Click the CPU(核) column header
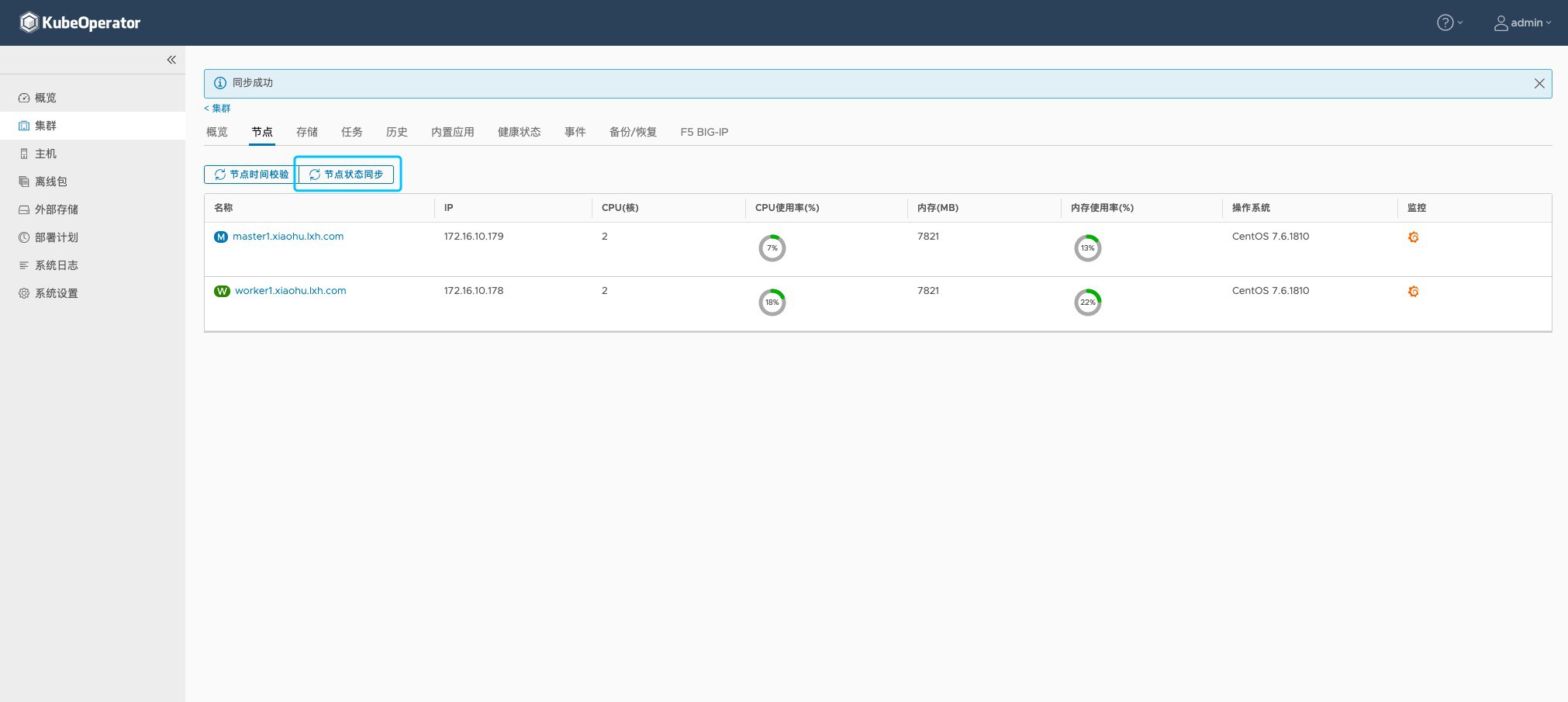Viewport: 1568px width, 702px height. (620, 208)
